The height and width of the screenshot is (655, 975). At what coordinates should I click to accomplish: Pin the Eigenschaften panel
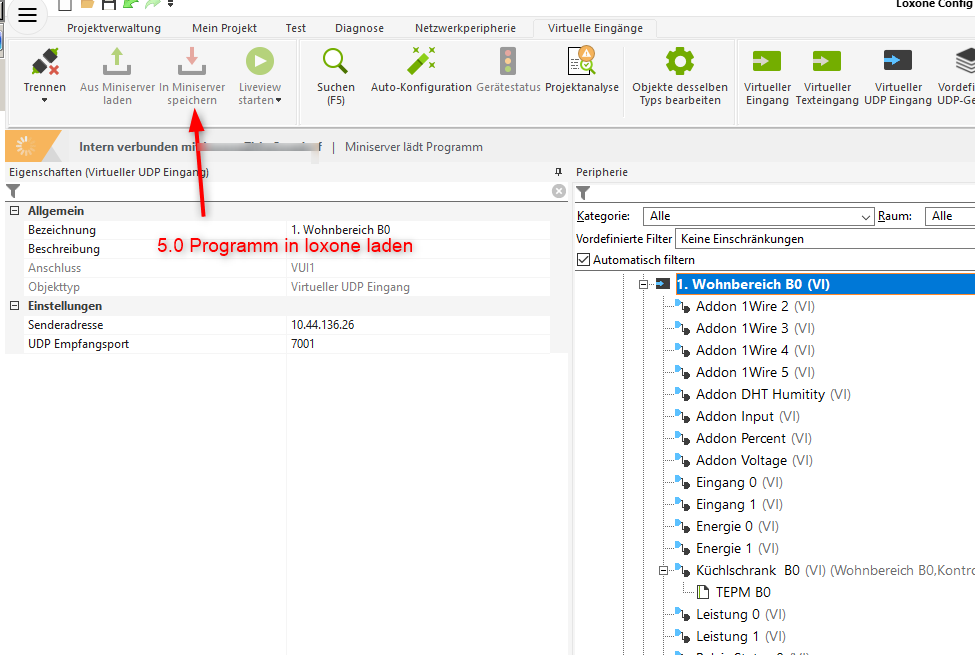click(x=558, y=172)
